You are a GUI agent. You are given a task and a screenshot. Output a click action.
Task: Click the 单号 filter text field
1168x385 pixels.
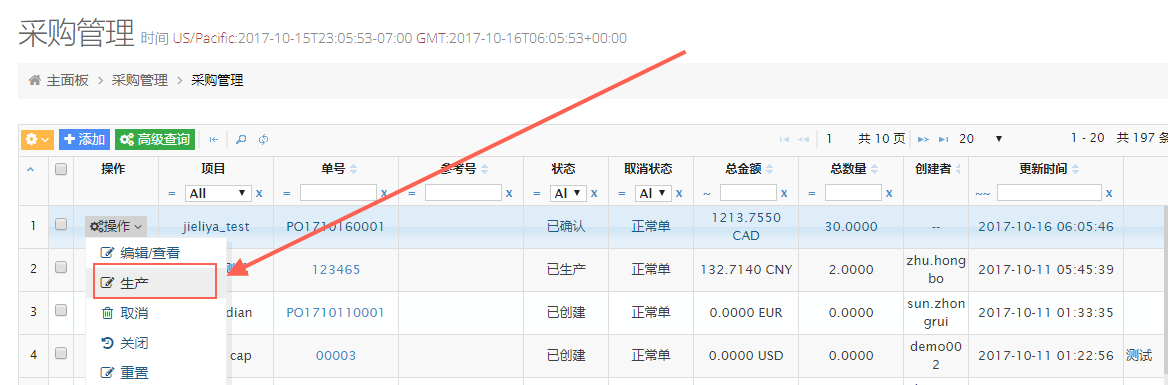coord(338,193)
